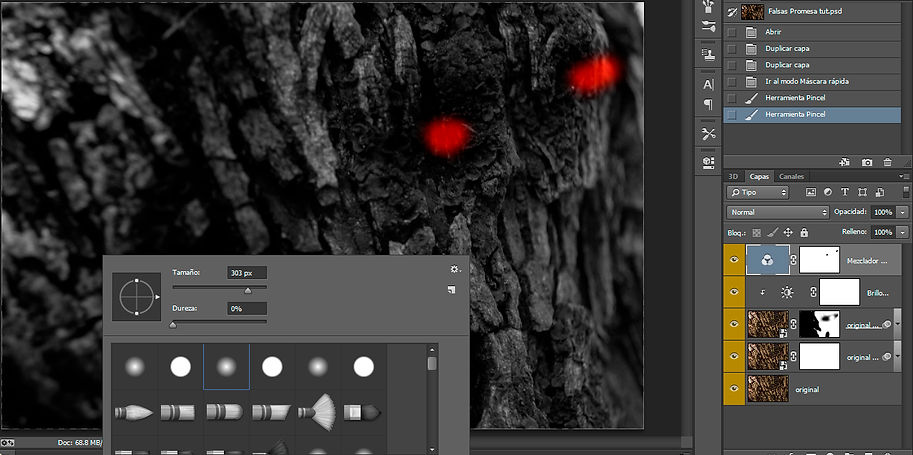Open the Clone Source stamp panel icon

[708, 55]
